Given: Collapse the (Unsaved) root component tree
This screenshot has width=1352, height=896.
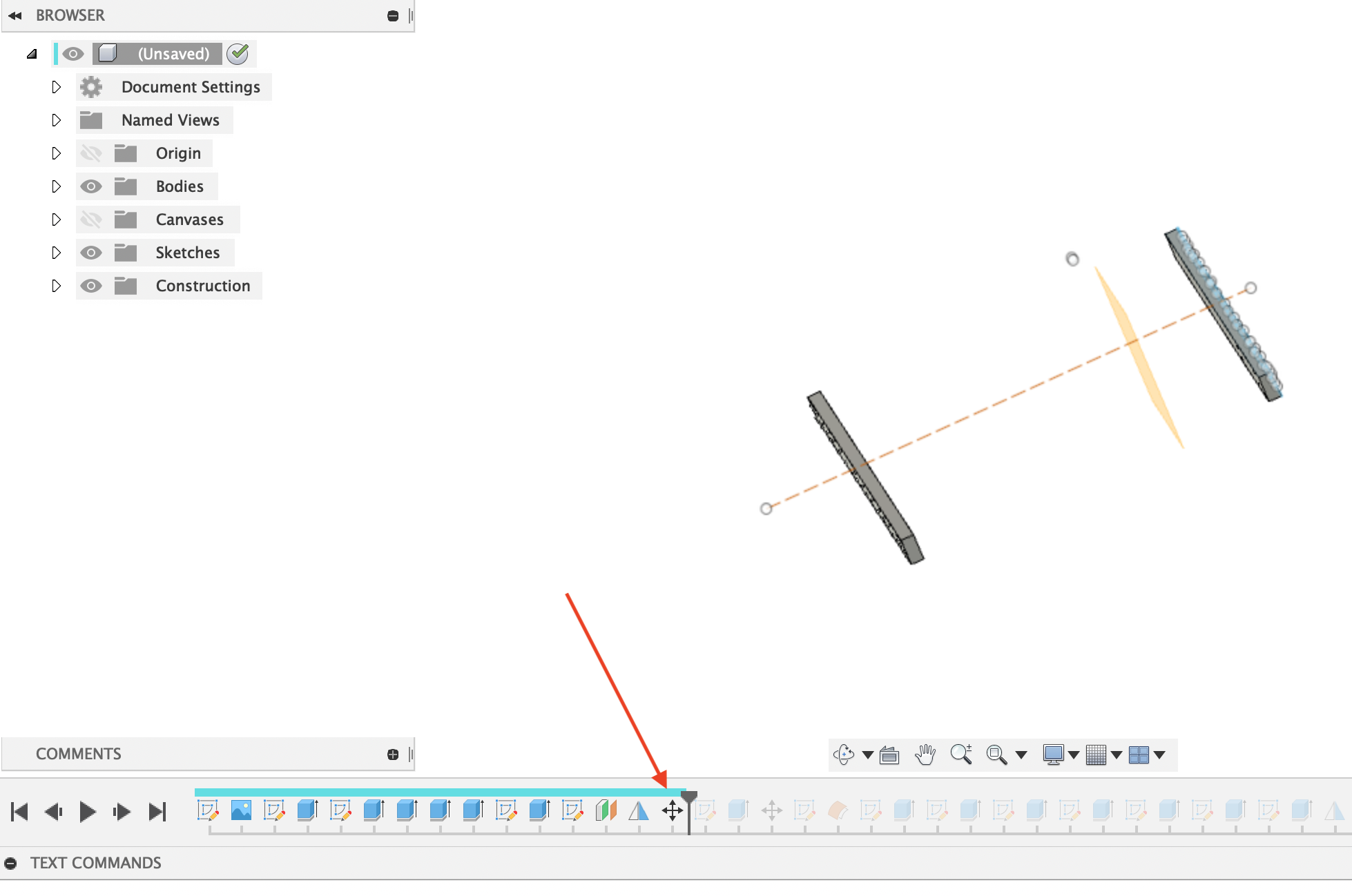Looking at the screenshot, I should point(32,54).
